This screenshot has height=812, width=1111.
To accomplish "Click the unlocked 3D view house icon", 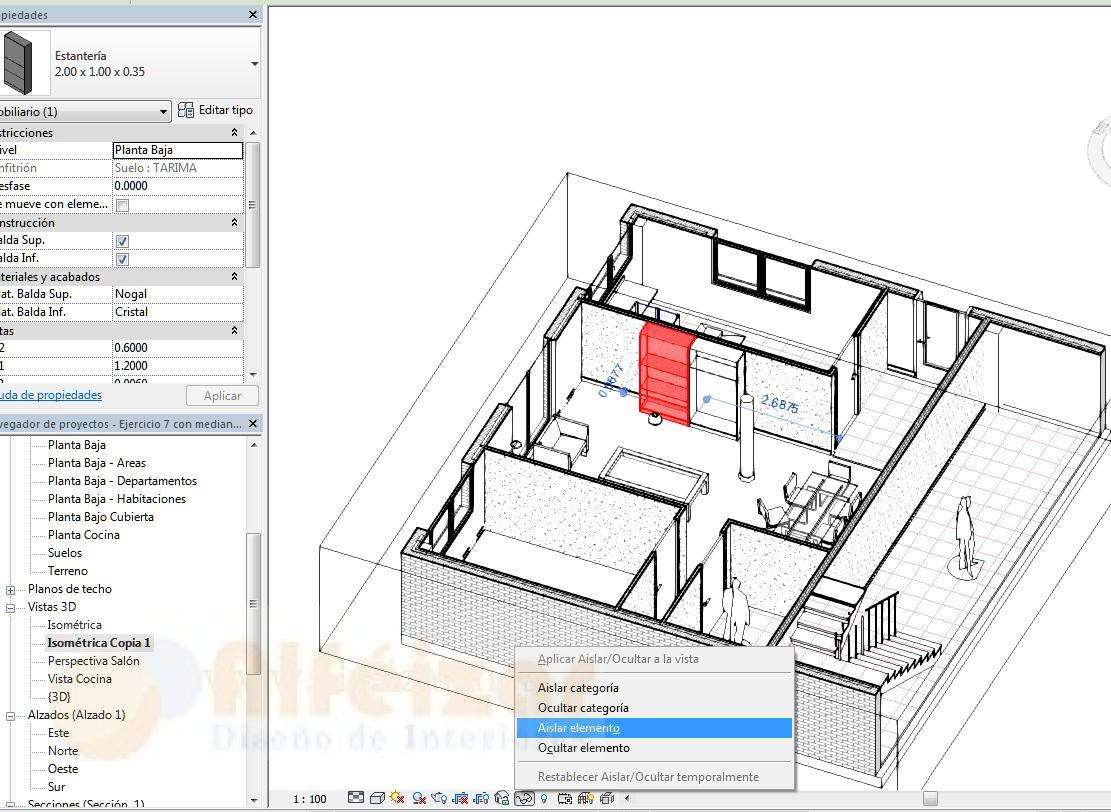I will 503,798.
